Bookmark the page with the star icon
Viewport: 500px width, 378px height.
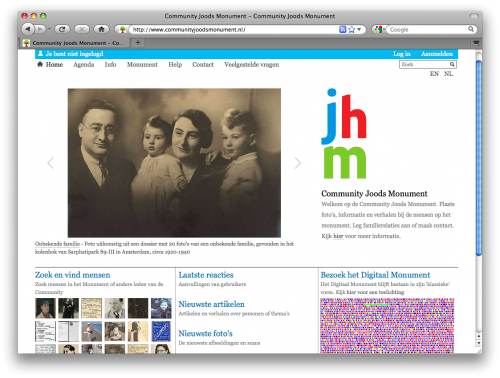click(351, 30)
